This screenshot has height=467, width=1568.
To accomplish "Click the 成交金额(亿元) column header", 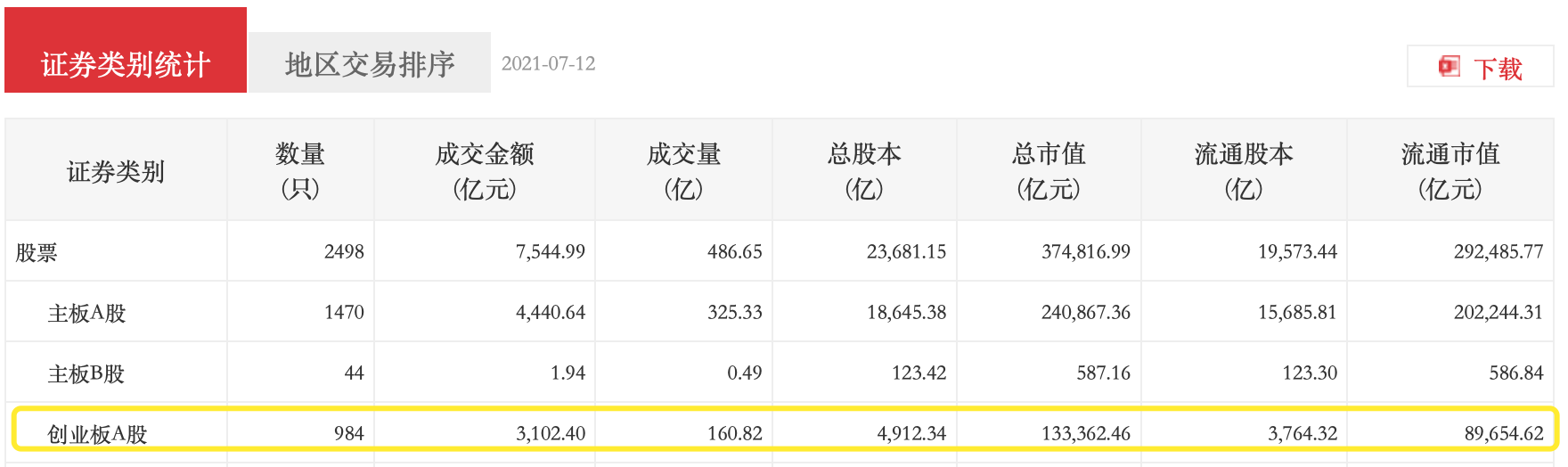I will (485, 171).
